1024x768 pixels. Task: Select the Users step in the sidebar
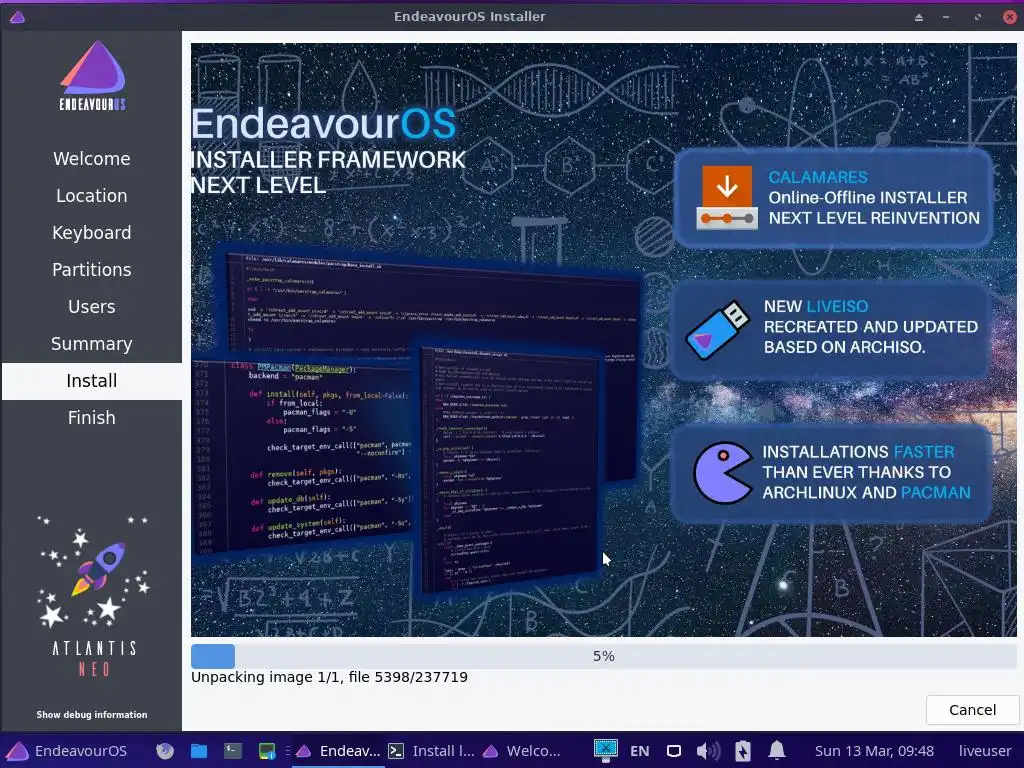tap(91, 307)
